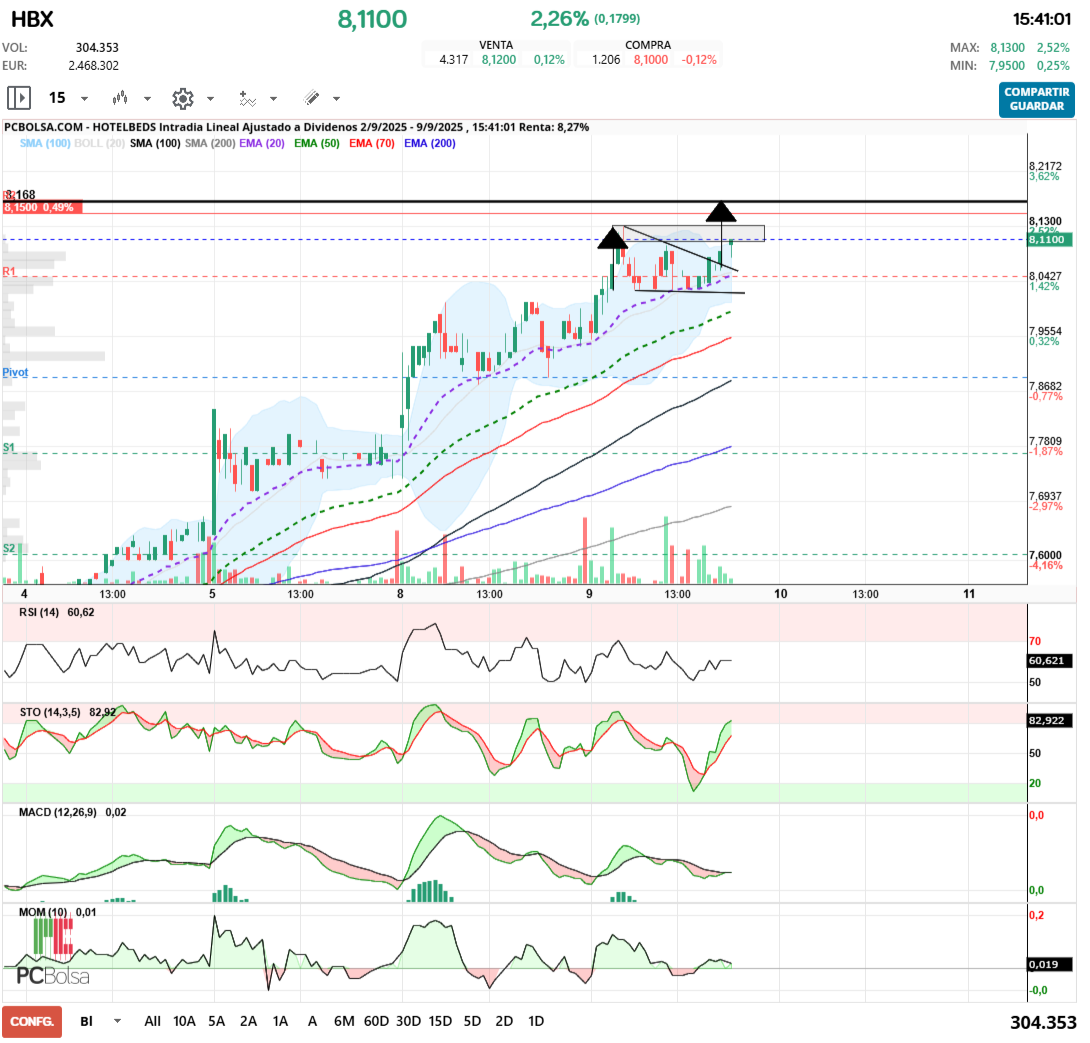Viewport: 1090px width, 1043px height.
Task: Select the pencil drawing tool icon
Action: 311,98
